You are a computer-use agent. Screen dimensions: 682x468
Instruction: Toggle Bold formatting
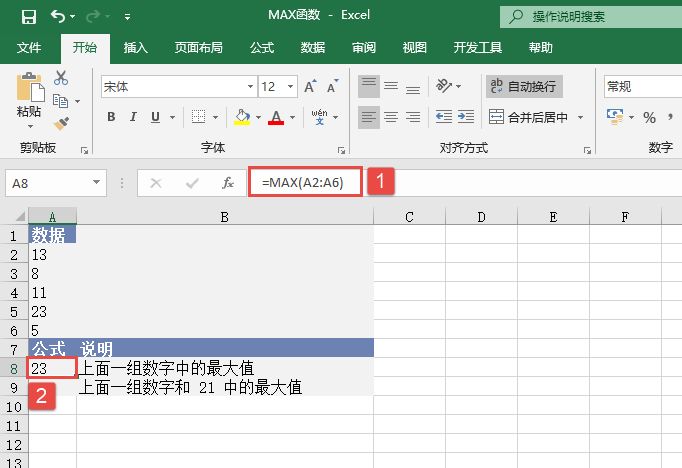(111, 117)
